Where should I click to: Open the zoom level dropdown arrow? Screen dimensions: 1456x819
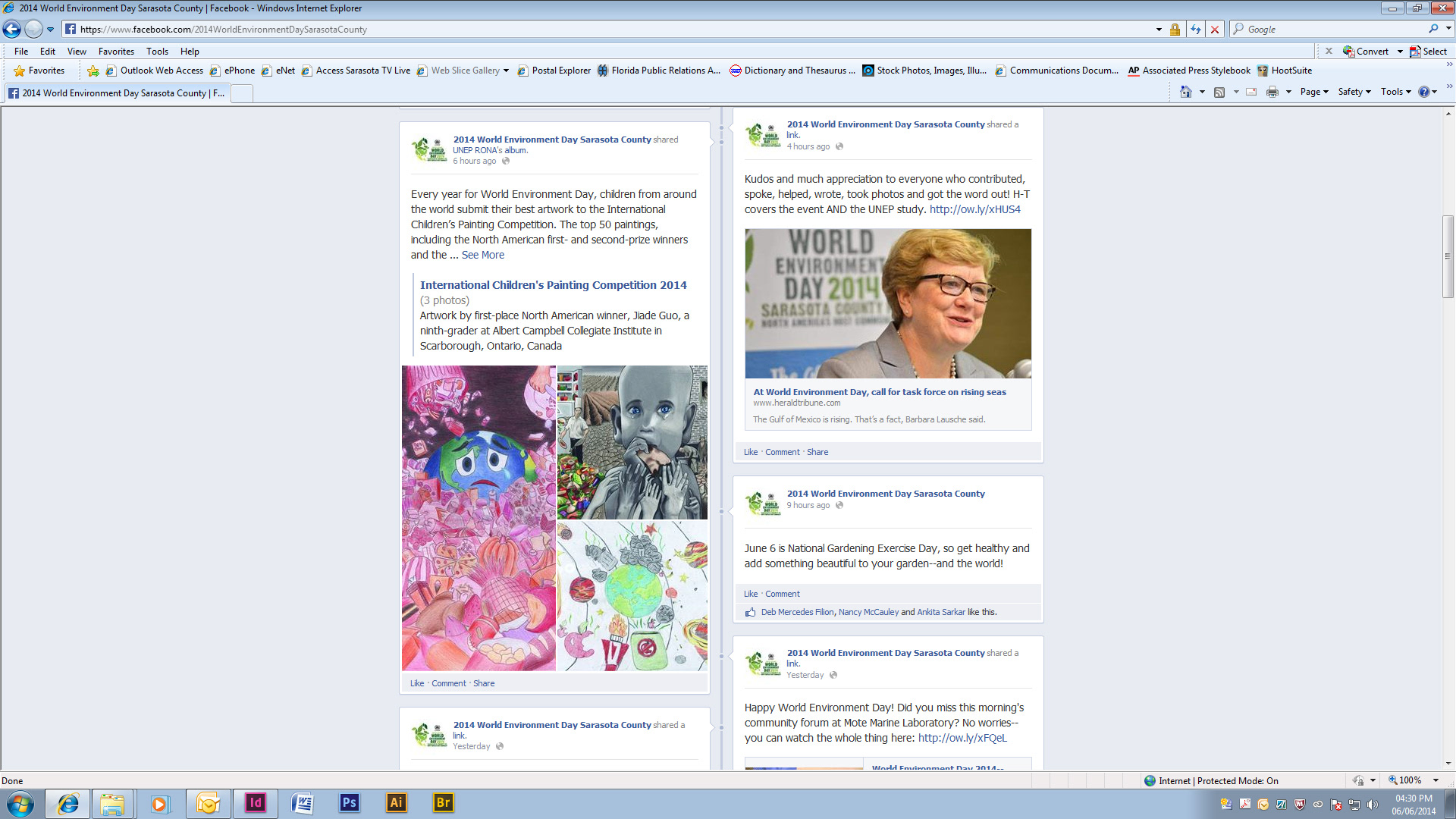pyautogui.click(x=1436, y=780)
